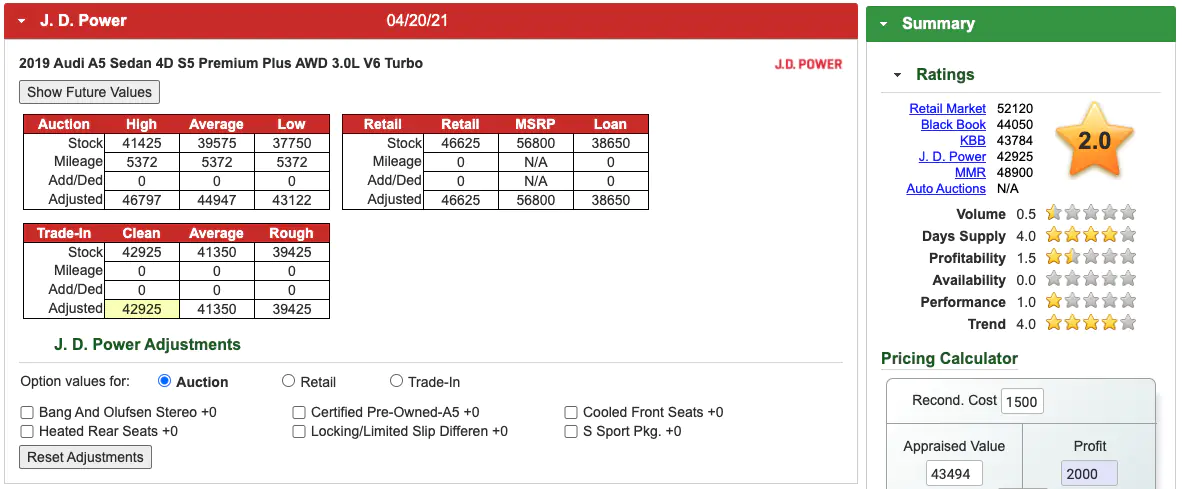Click the Availability star rating
The width and height of the screenshot is (1182, 489).
(1090, 279)
